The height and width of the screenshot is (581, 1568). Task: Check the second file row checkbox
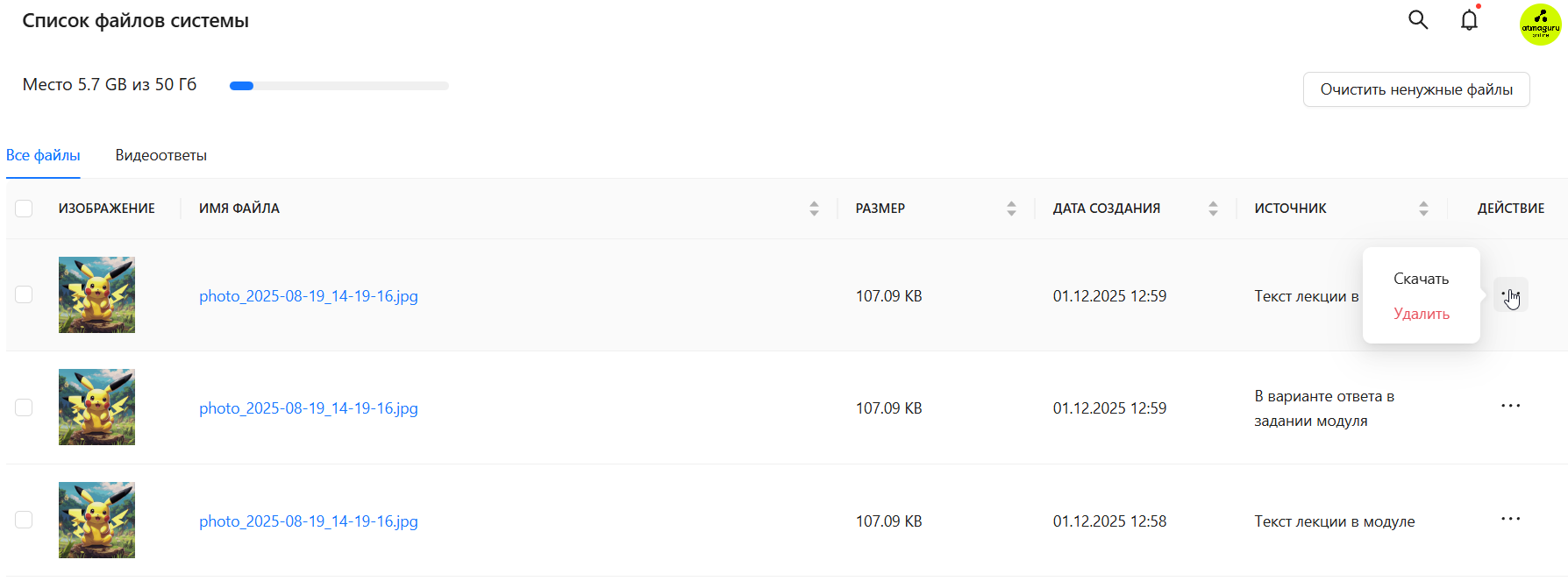(x=24, y=407)
